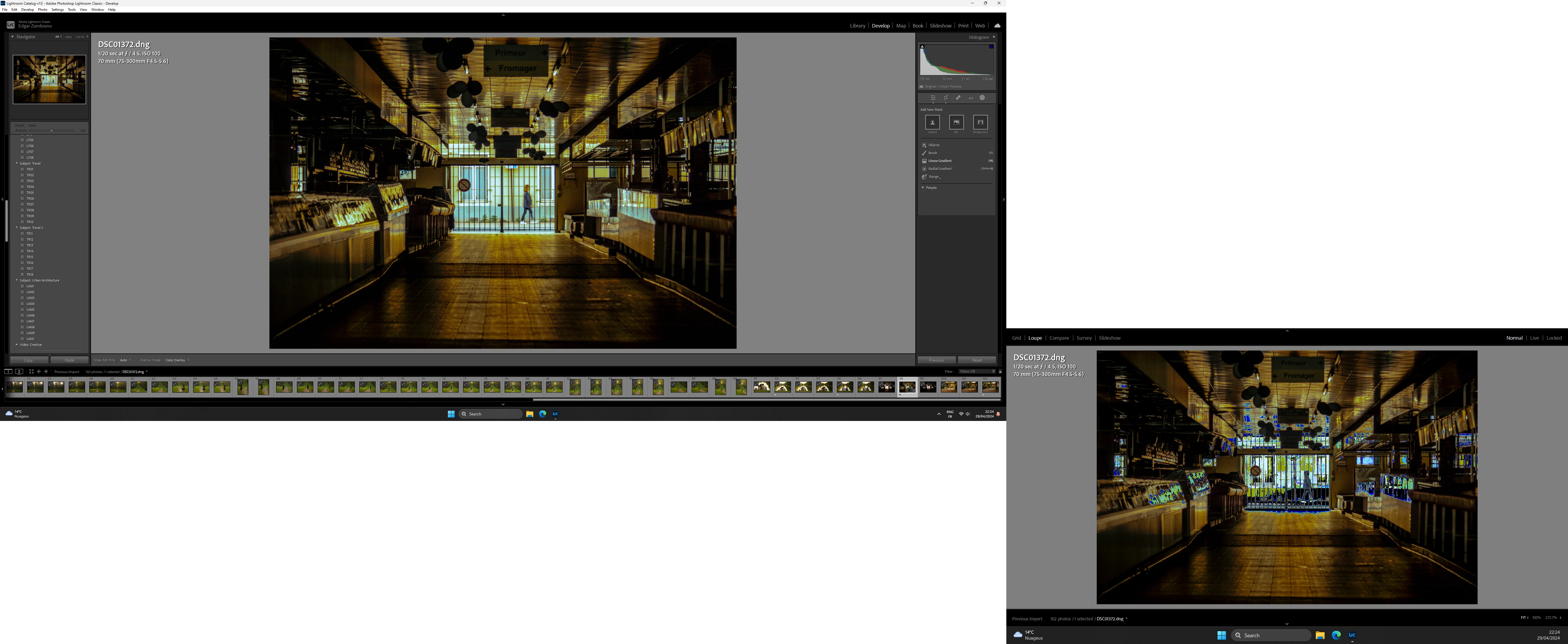Image resolution: width=1568 pixels, height=644 pixels.
Task: Add a Select Subject mask
Action: pyautogui.click(x=932, y=122)
